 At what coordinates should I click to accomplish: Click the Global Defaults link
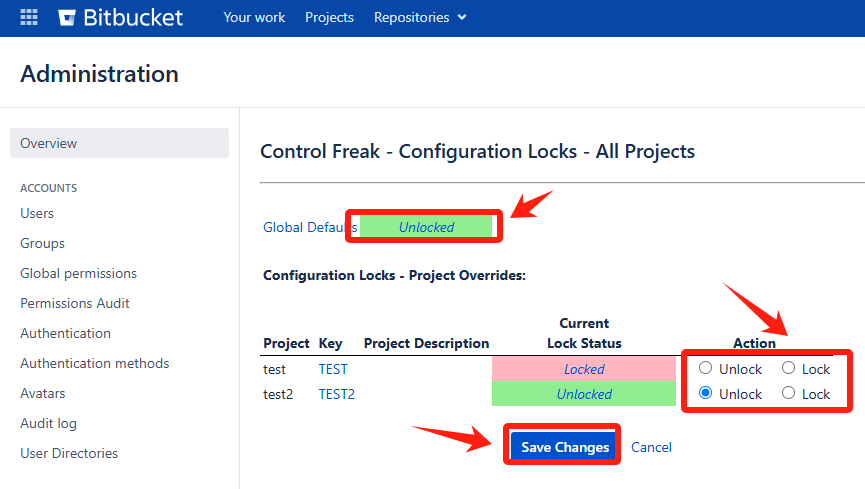pyautogui.click(x=310, y=227)
